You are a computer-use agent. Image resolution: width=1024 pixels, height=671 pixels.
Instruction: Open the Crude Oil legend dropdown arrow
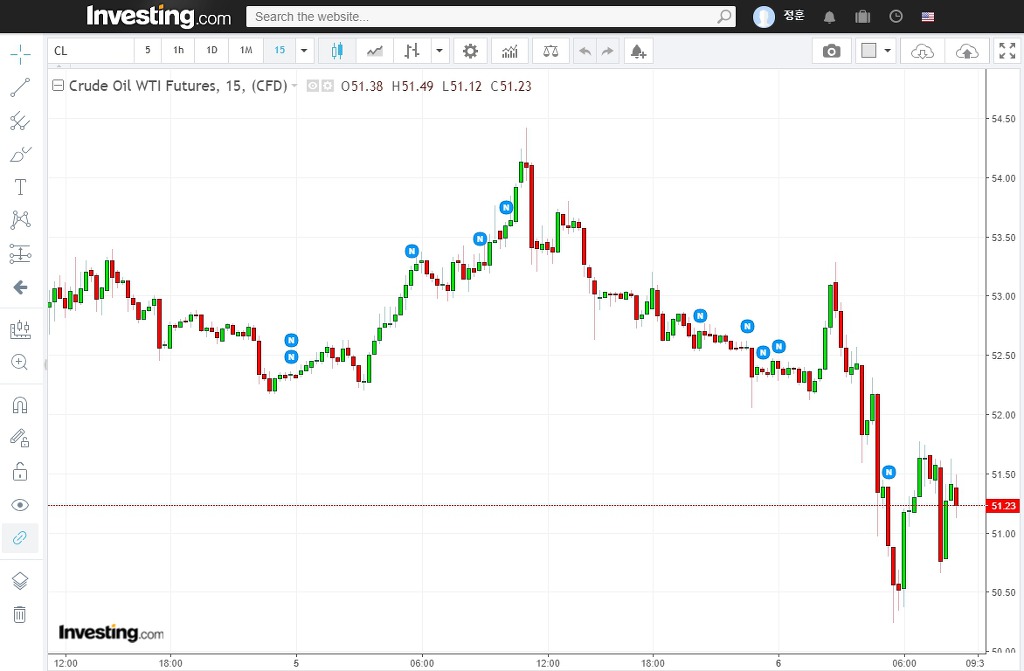[x=295, y=86]
